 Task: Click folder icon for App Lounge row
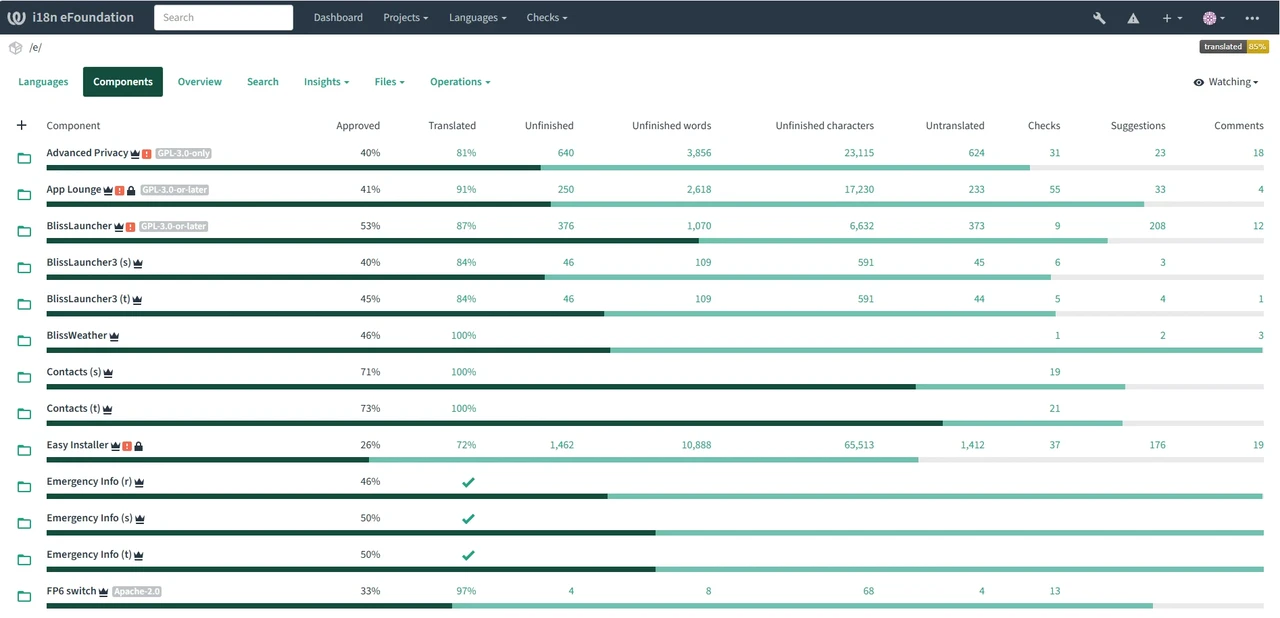(24, 195)
